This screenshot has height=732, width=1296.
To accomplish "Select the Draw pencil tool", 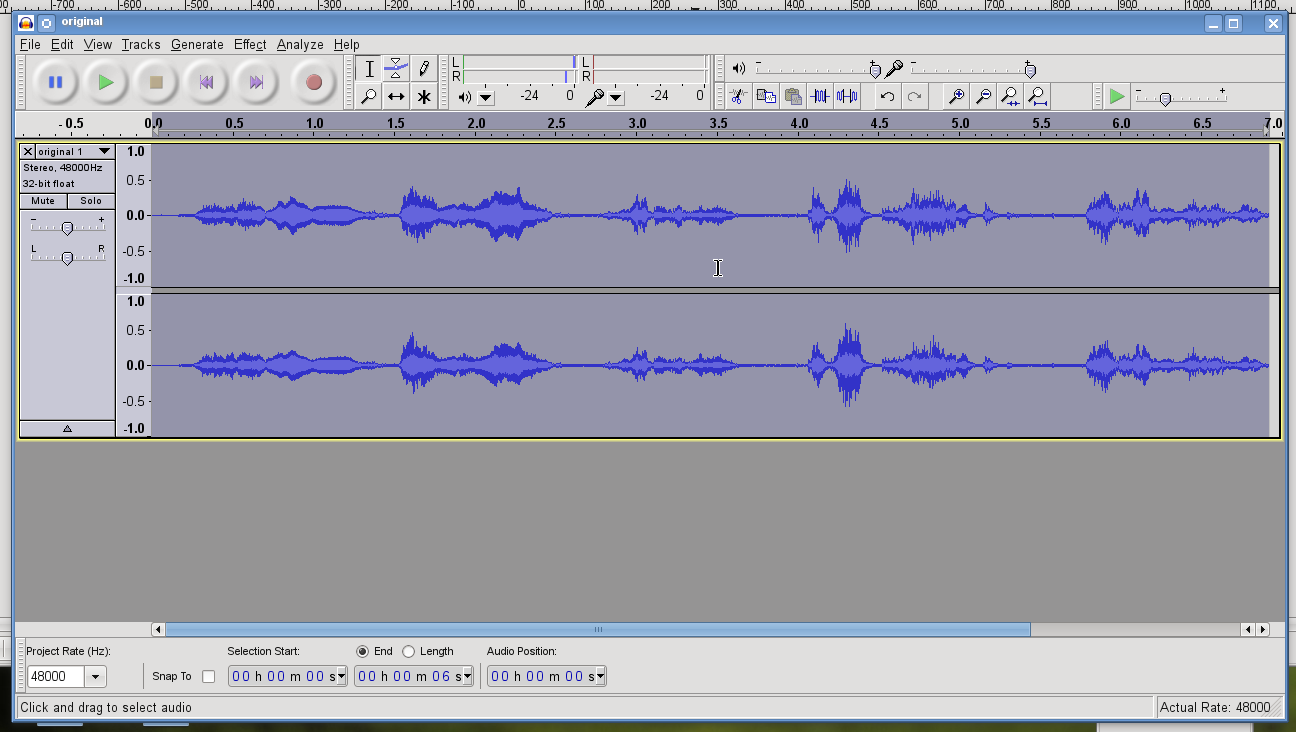I will [x=424, y=69].
